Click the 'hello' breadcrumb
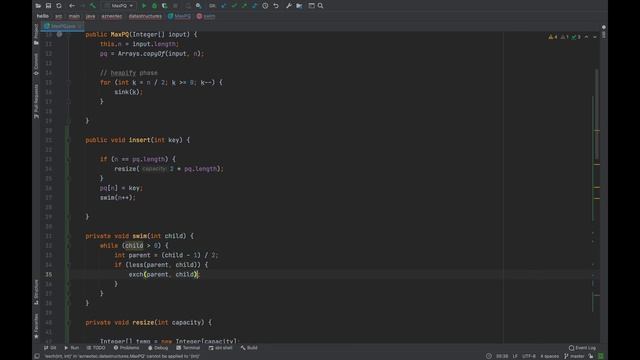The height and width of the screenshot is (360, 640). point(43,16)
